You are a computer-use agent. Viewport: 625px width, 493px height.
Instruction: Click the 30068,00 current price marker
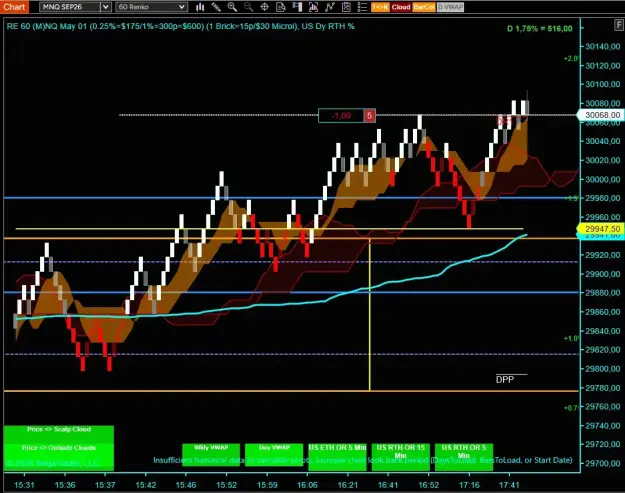(602, 115)
